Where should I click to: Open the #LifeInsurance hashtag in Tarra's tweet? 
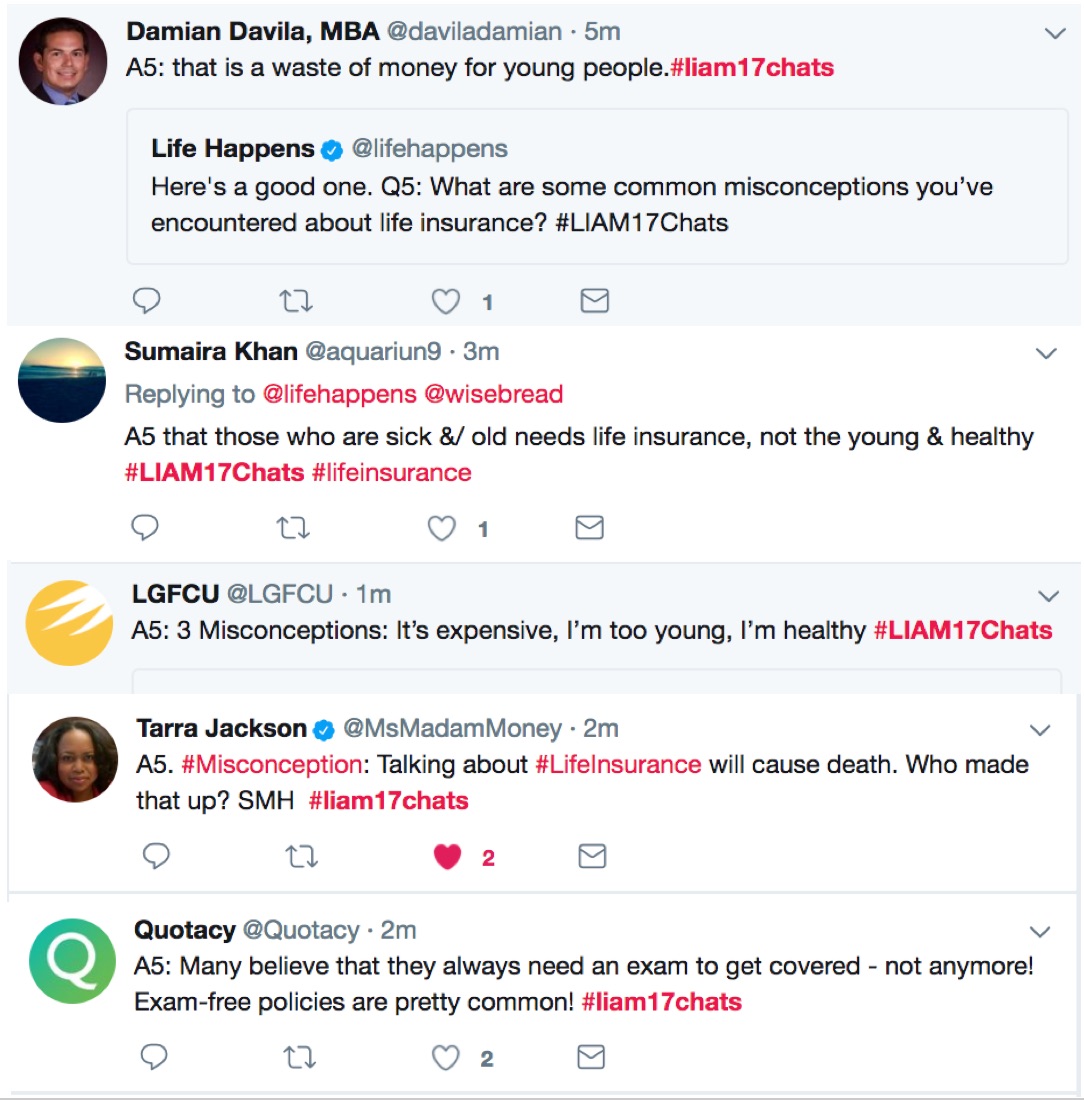click(x=618, y=765)
